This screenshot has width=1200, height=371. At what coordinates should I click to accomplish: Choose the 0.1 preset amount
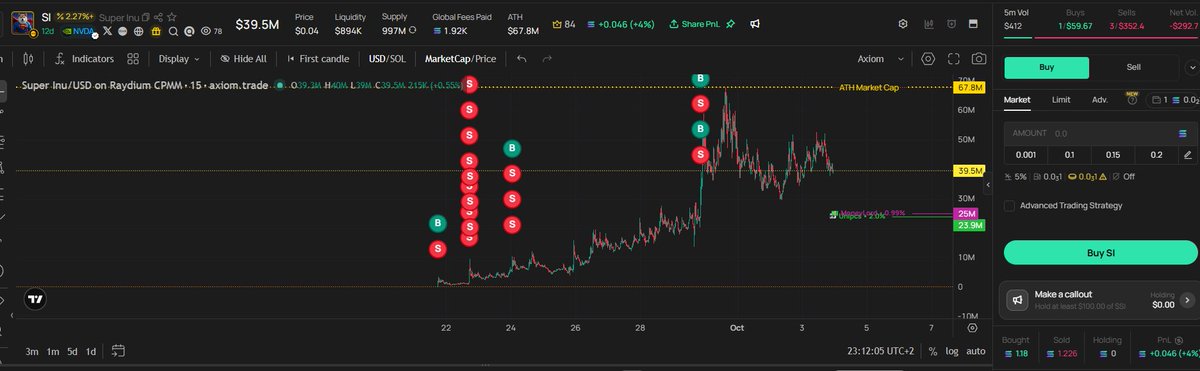(x=1069, y=155)
